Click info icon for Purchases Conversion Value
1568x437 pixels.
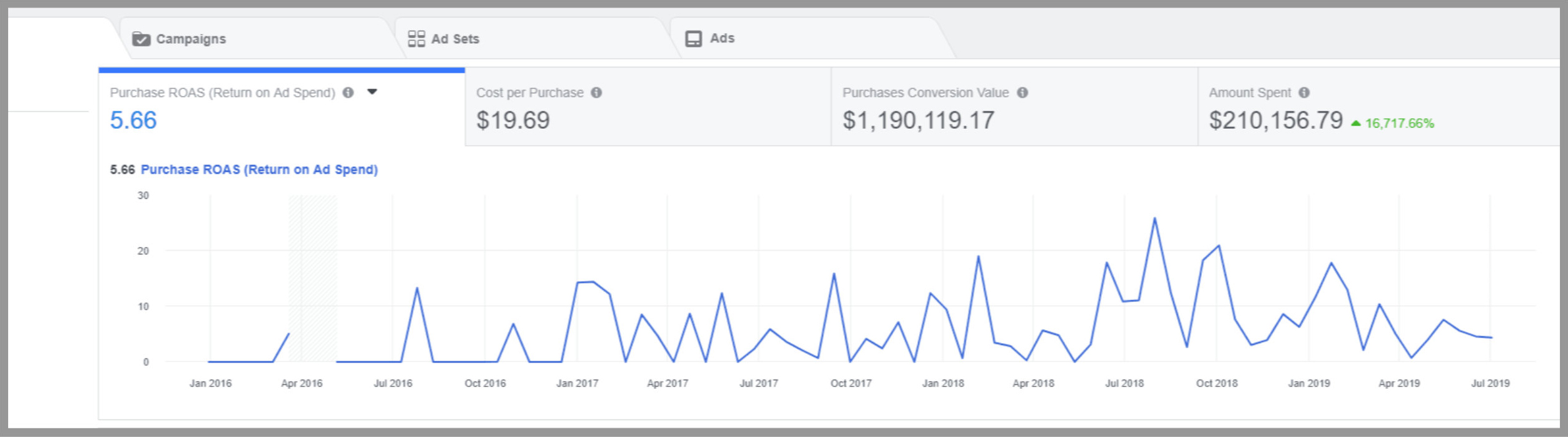1022,93
